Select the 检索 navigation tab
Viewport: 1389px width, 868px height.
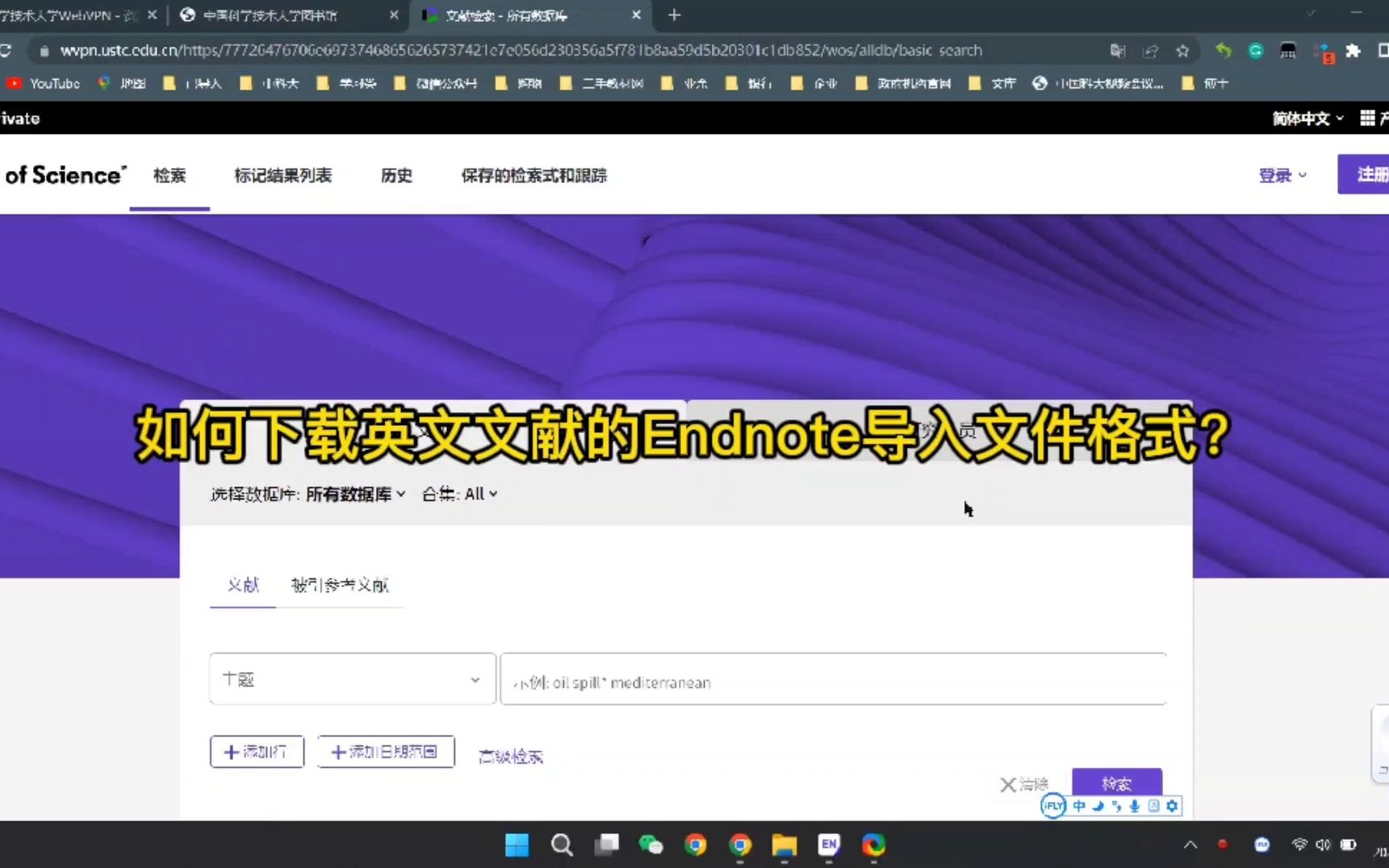click(x=169, y=175)
